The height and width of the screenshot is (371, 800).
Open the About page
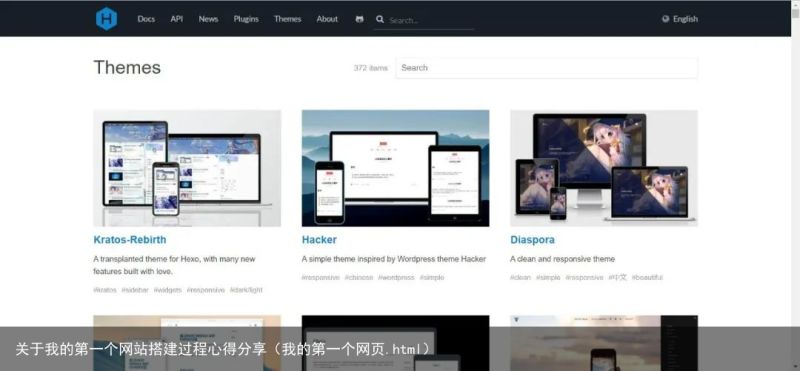327,19
